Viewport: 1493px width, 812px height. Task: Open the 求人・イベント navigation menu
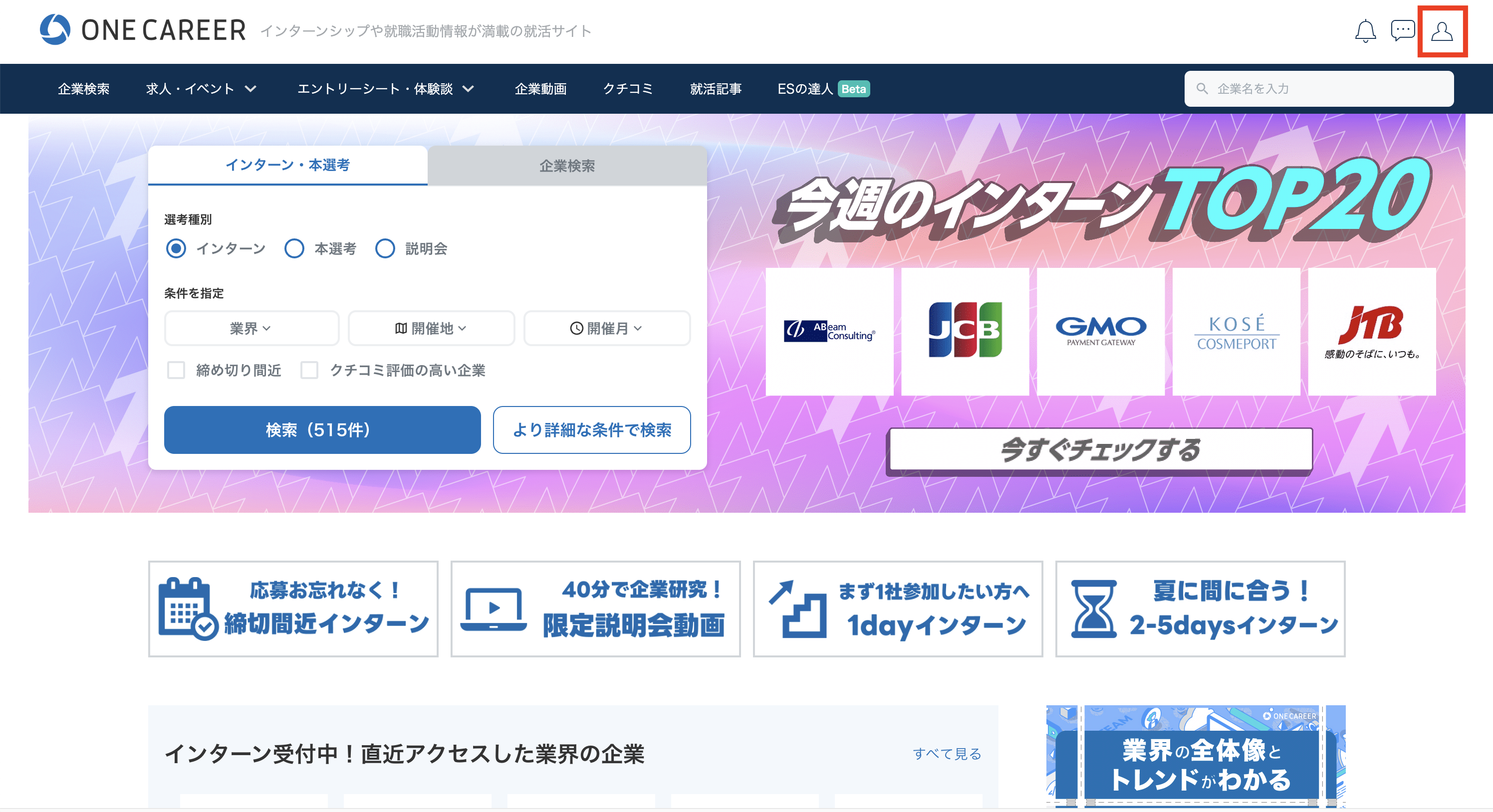tap(201, 89)
